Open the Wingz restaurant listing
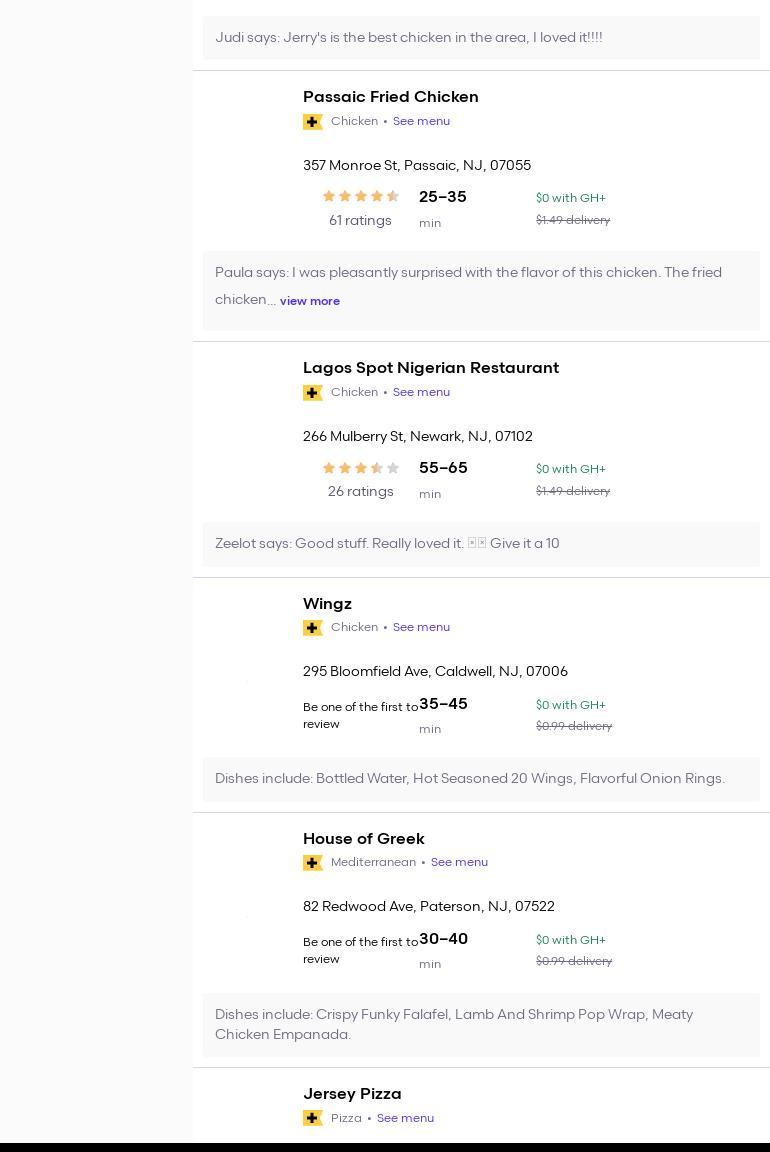This screenshot has width=770, height=1152. point(327,604)
